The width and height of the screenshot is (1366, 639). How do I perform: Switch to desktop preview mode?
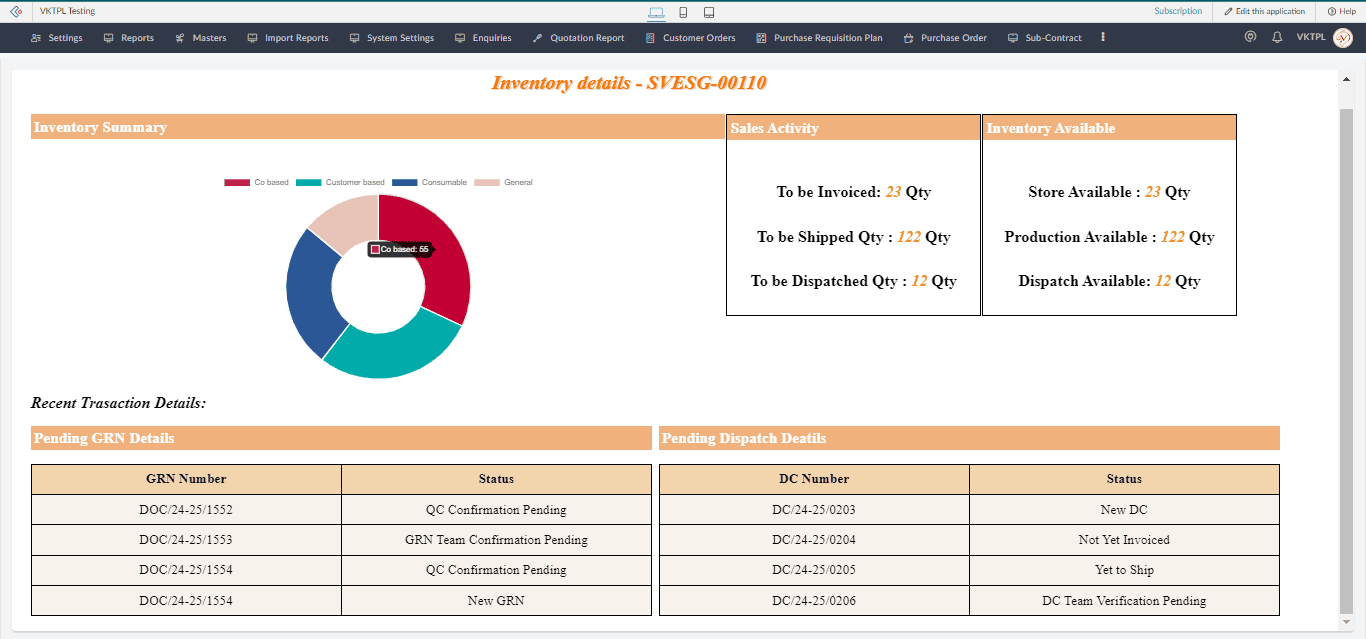655,10
